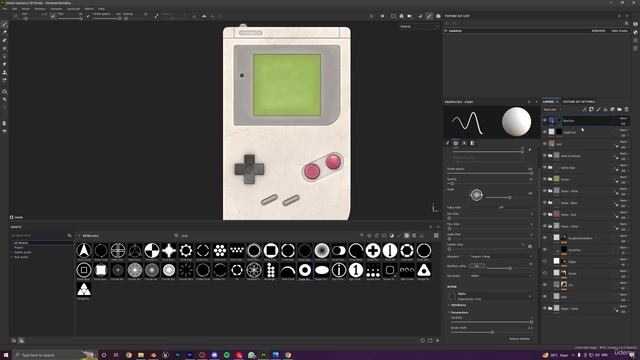Select the arrow-shaped alpha thumbnail
The width and height of the screenshot is (640, 360).
click(84, 250)
